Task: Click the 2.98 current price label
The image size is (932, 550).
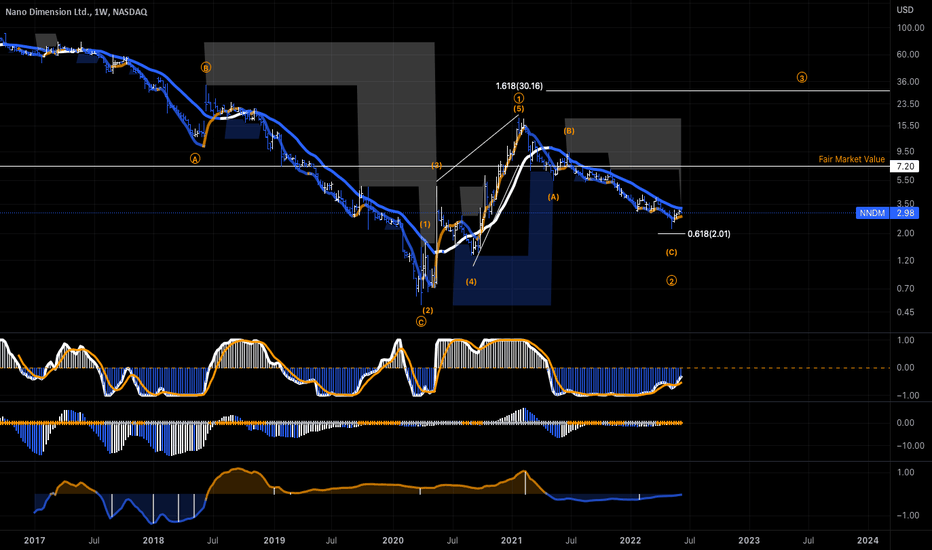Action: tap(905, 213)
